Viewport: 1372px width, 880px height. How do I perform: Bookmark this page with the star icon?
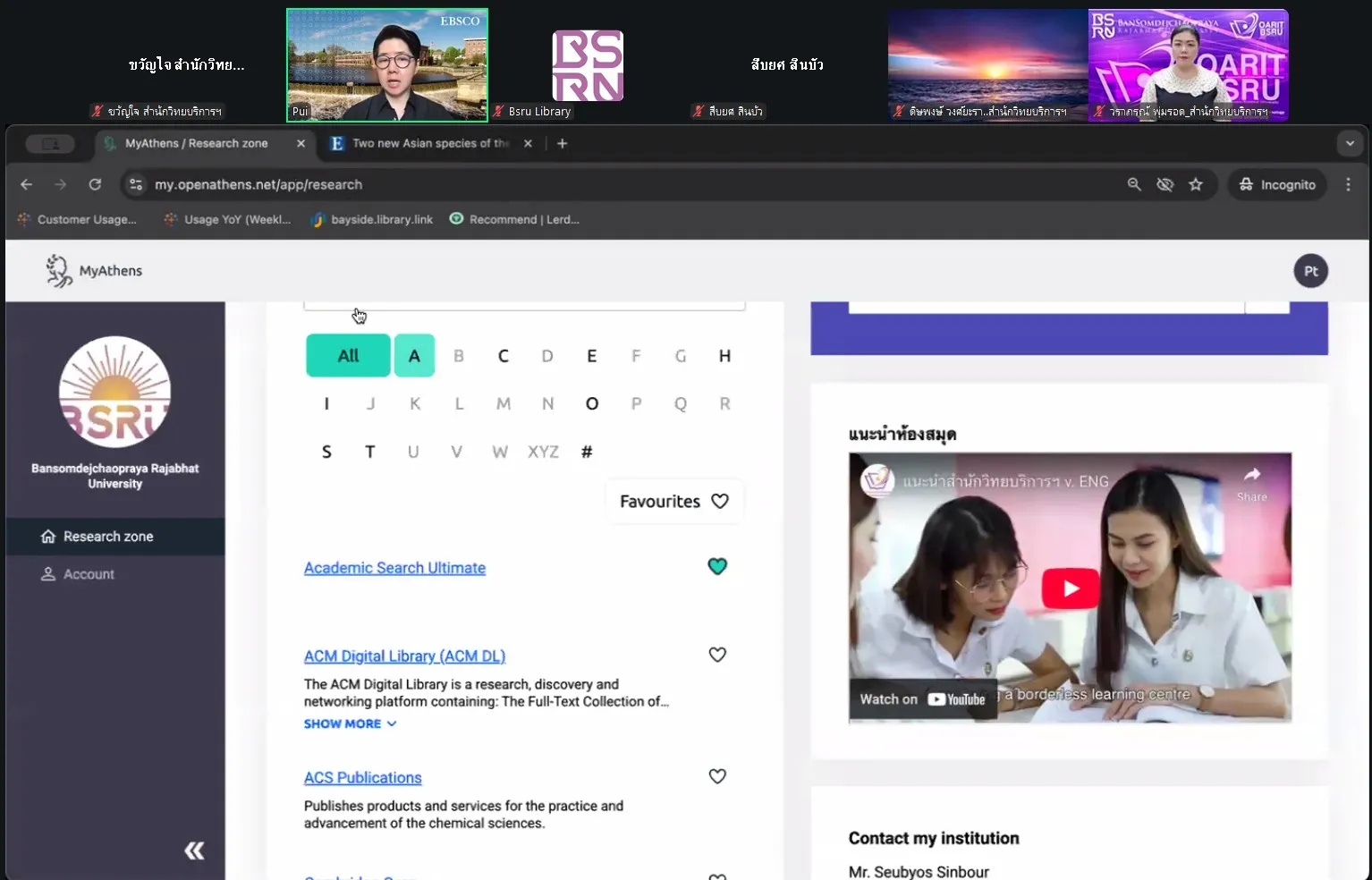(1196, 184)
